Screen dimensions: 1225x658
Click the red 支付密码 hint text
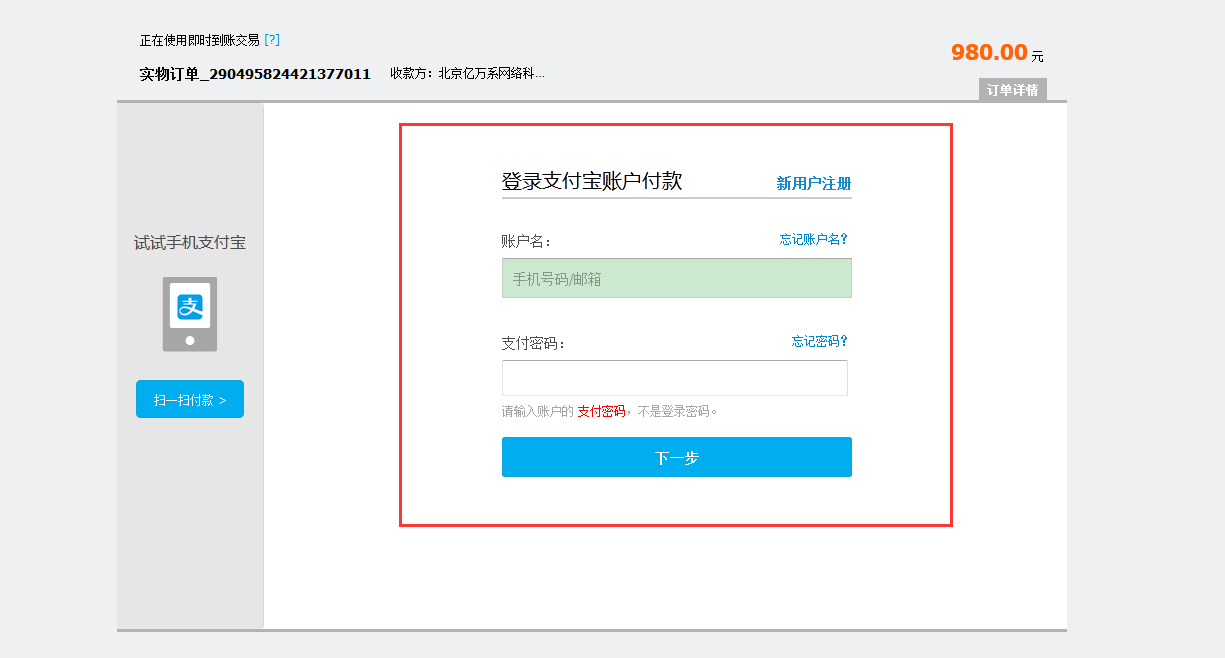(601, 411)
